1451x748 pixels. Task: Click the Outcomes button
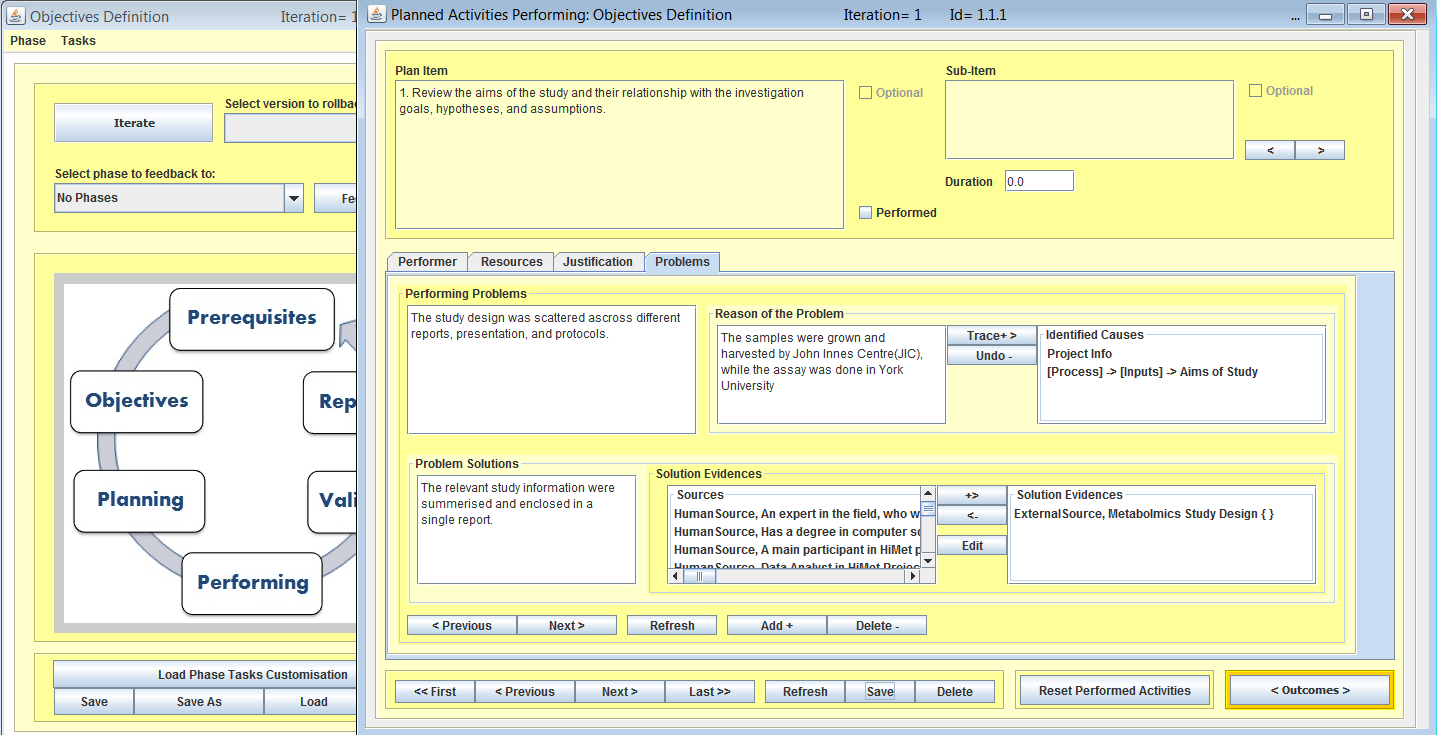pos(1309,691)
